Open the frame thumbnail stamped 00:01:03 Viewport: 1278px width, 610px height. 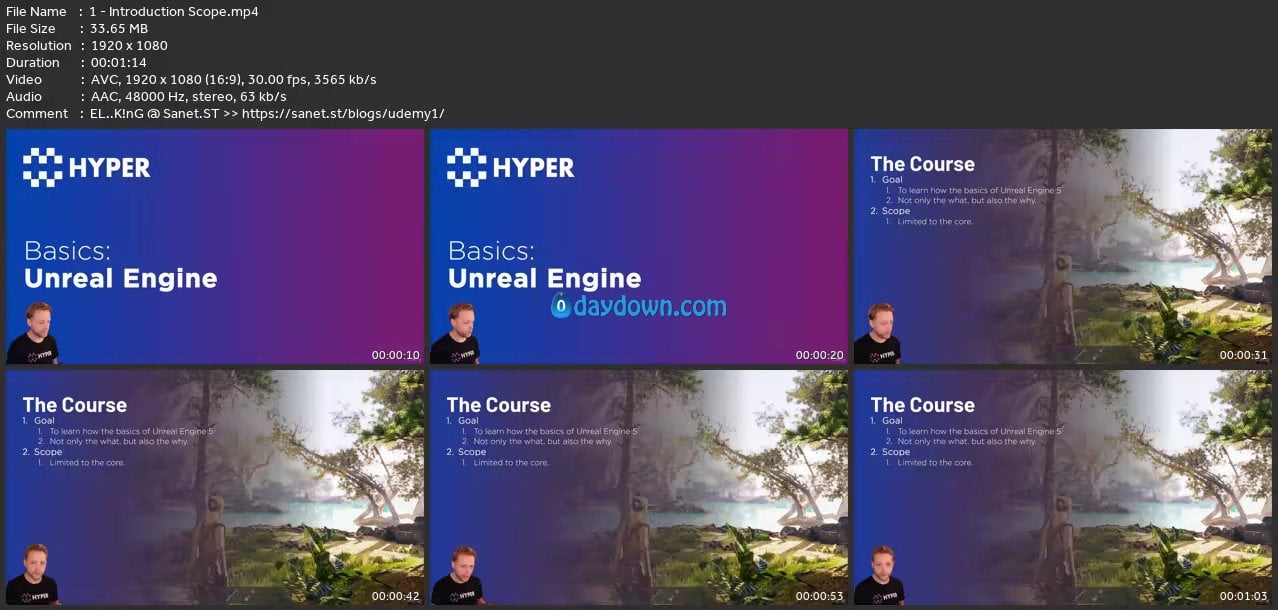click(1063, 488)
